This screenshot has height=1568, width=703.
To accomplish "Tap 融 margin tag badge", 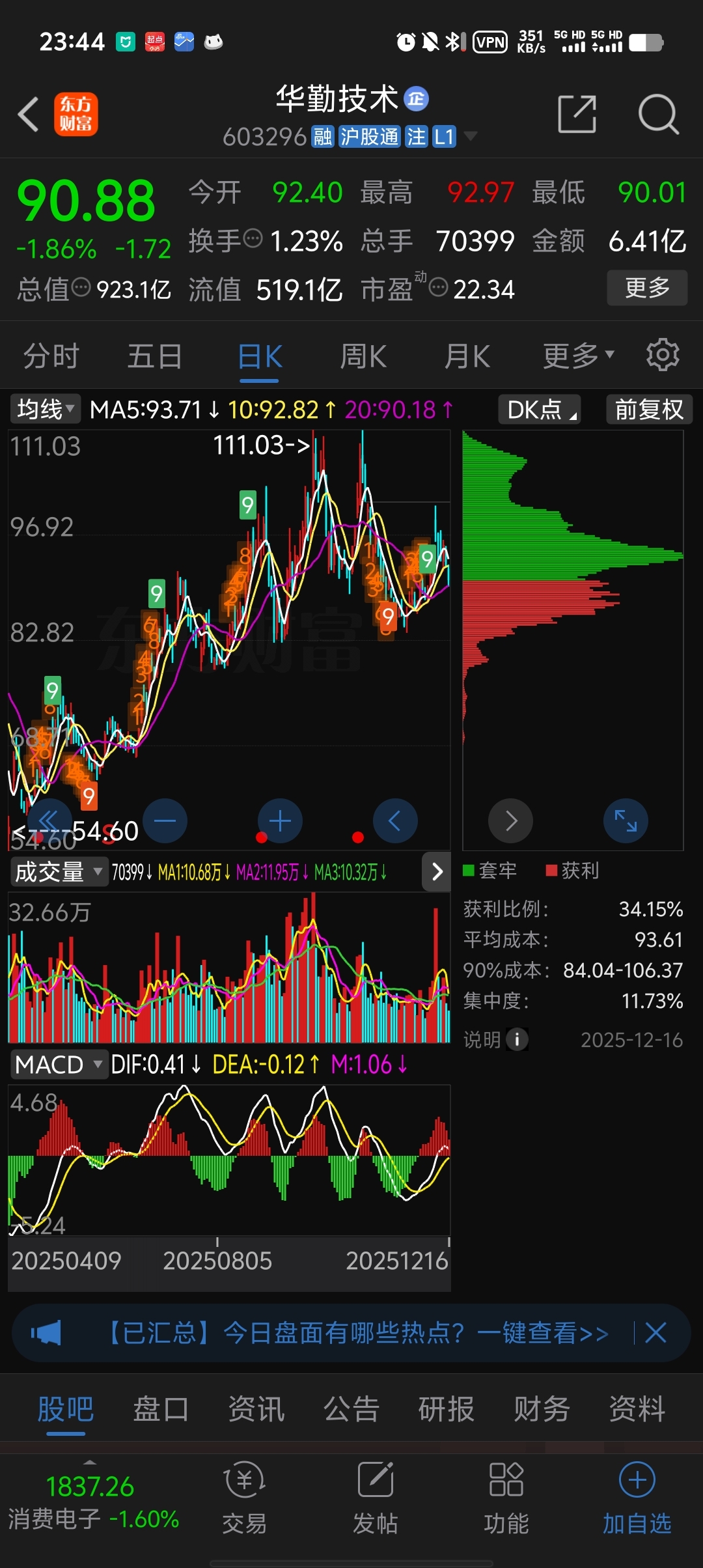I will pos(323,136).
